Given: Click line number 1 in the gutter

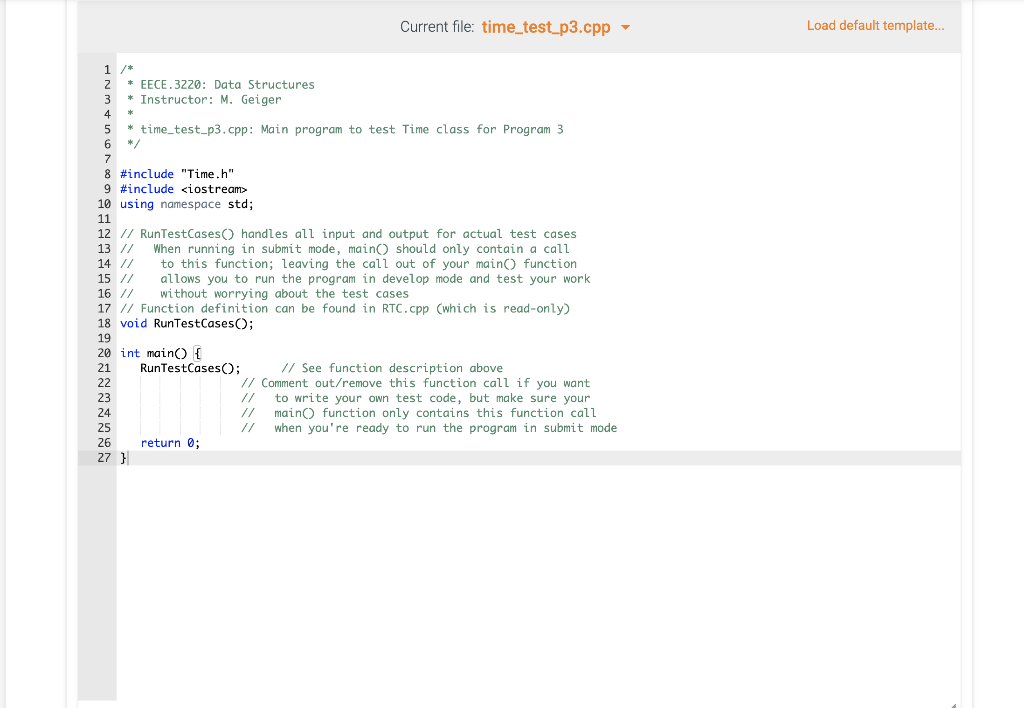Looking at the screenshot, I should click(106, 69).
